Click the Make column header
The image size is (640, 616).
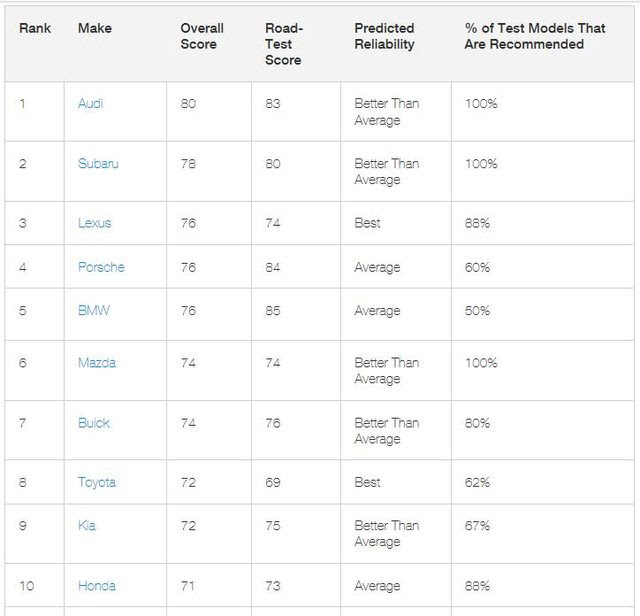[x=95, y=28]
